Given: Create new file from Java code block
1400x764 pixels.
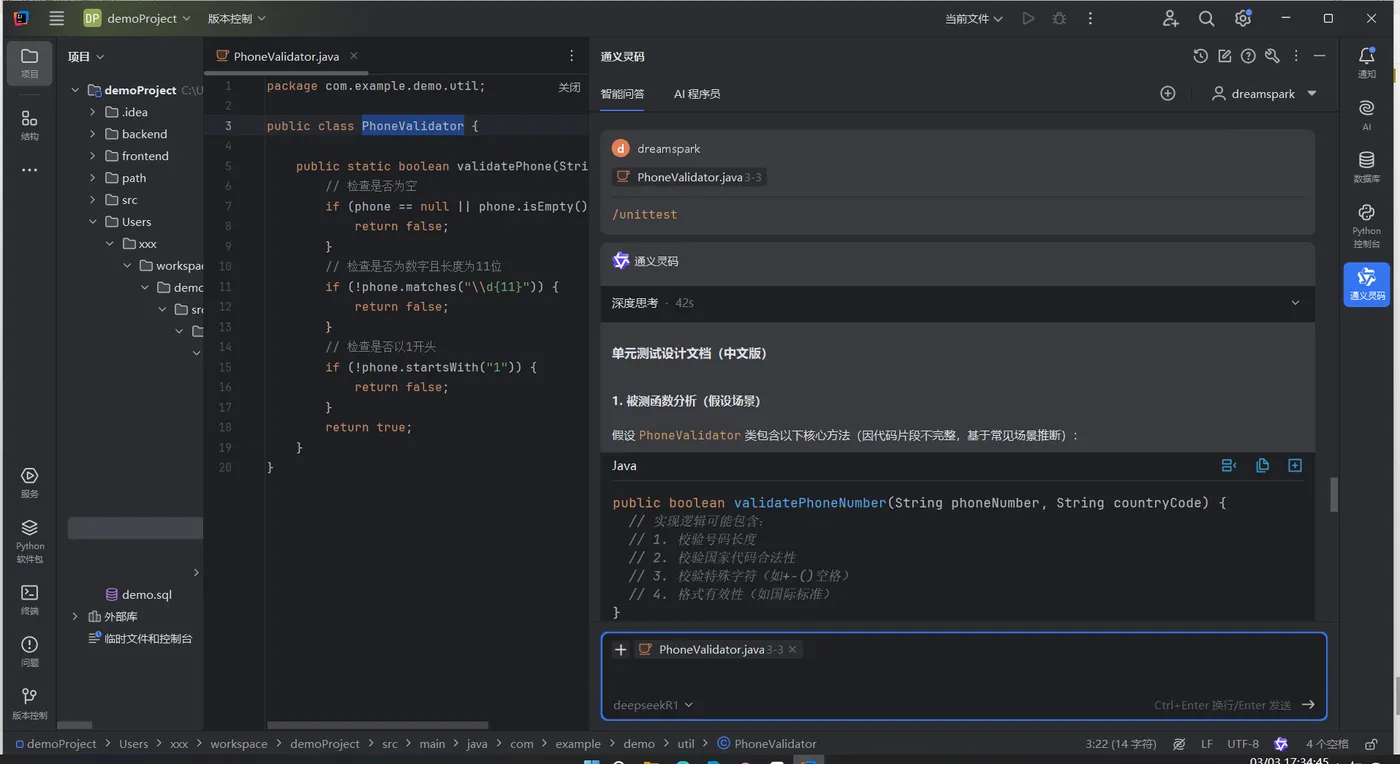Looking at the screenshot, I should click(1295, 465).
